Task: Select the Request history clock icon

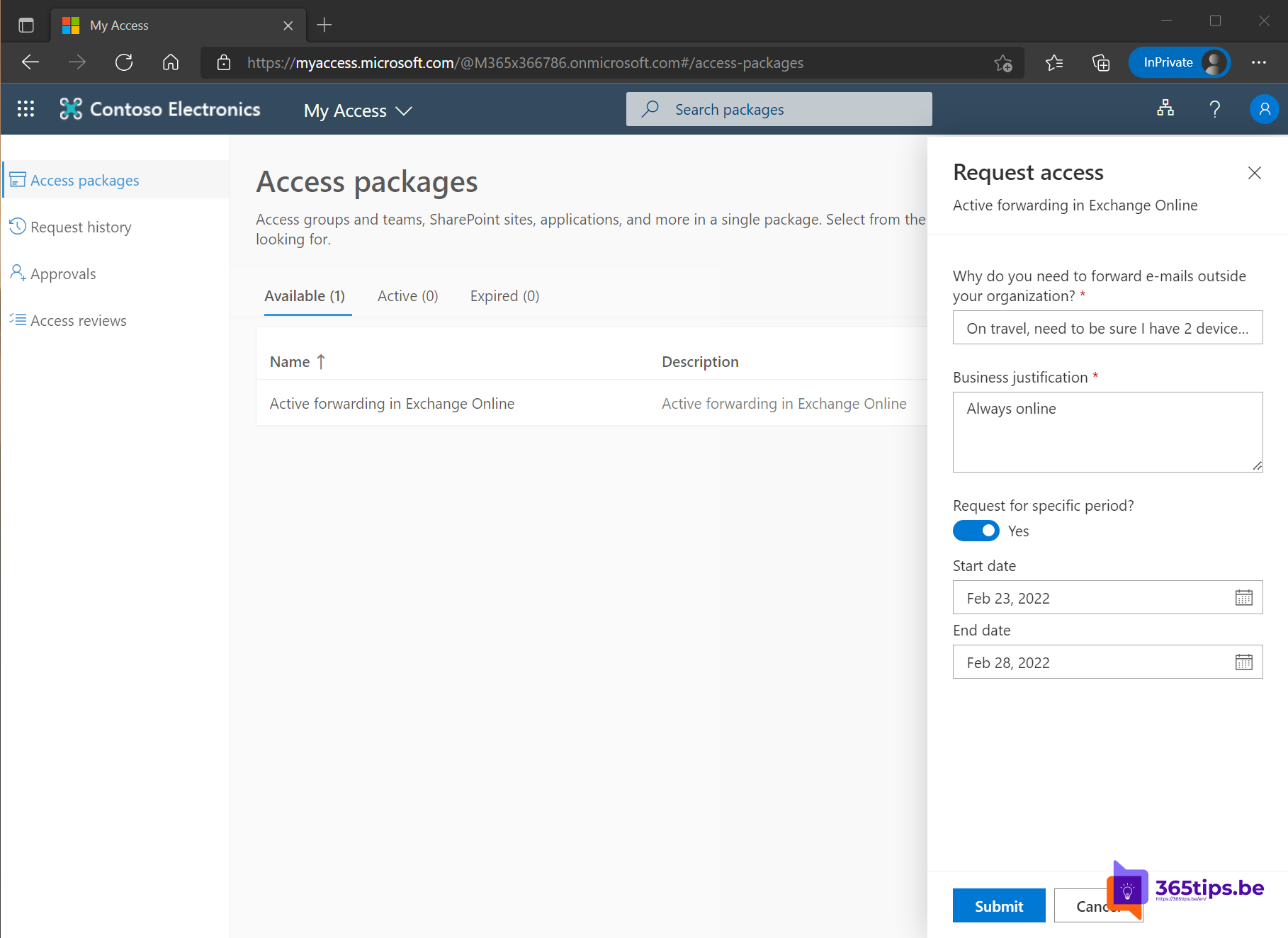Action: point(18,226)
